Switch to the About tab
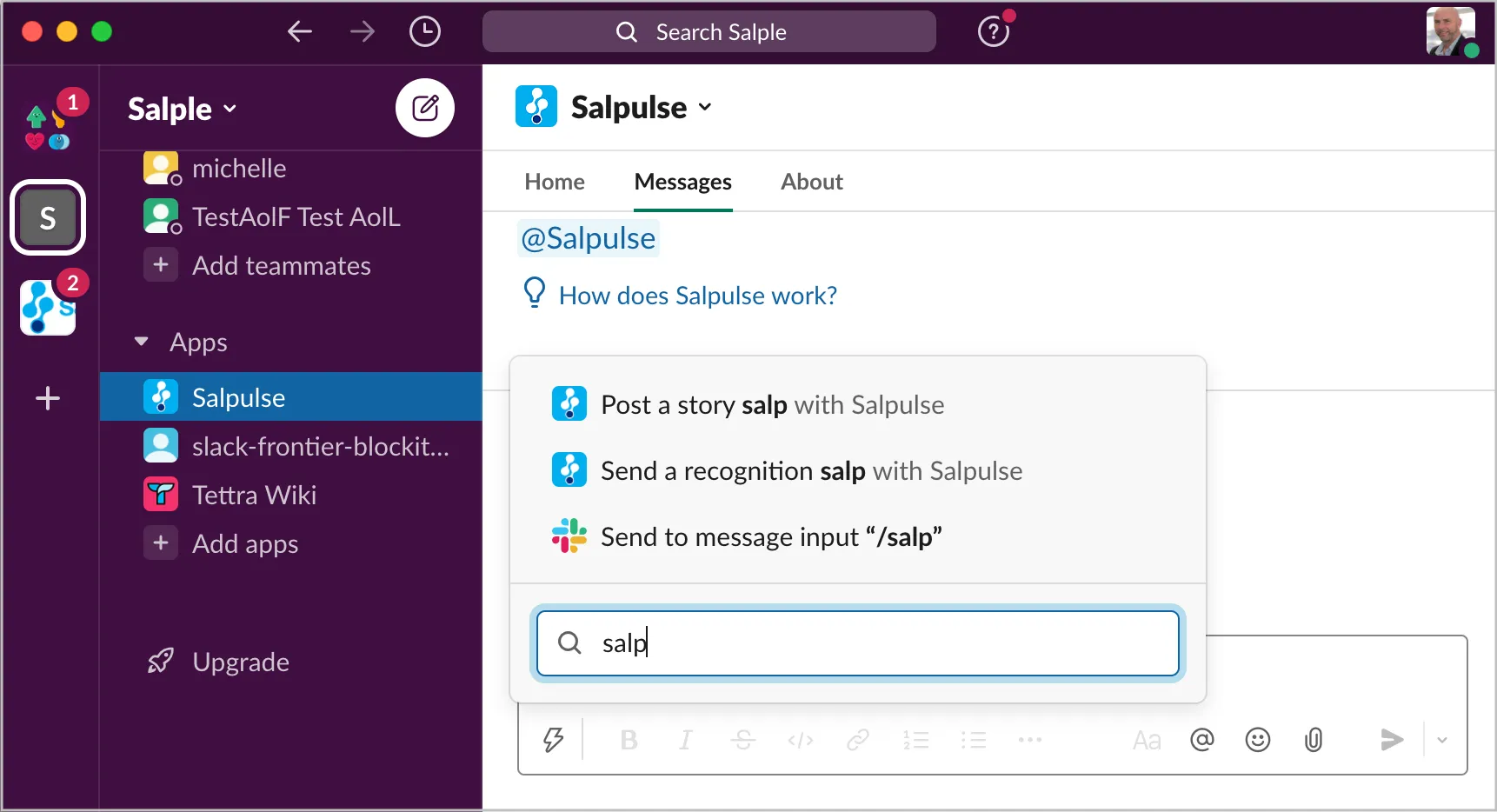1497x812 pixels. click(812, 182)
